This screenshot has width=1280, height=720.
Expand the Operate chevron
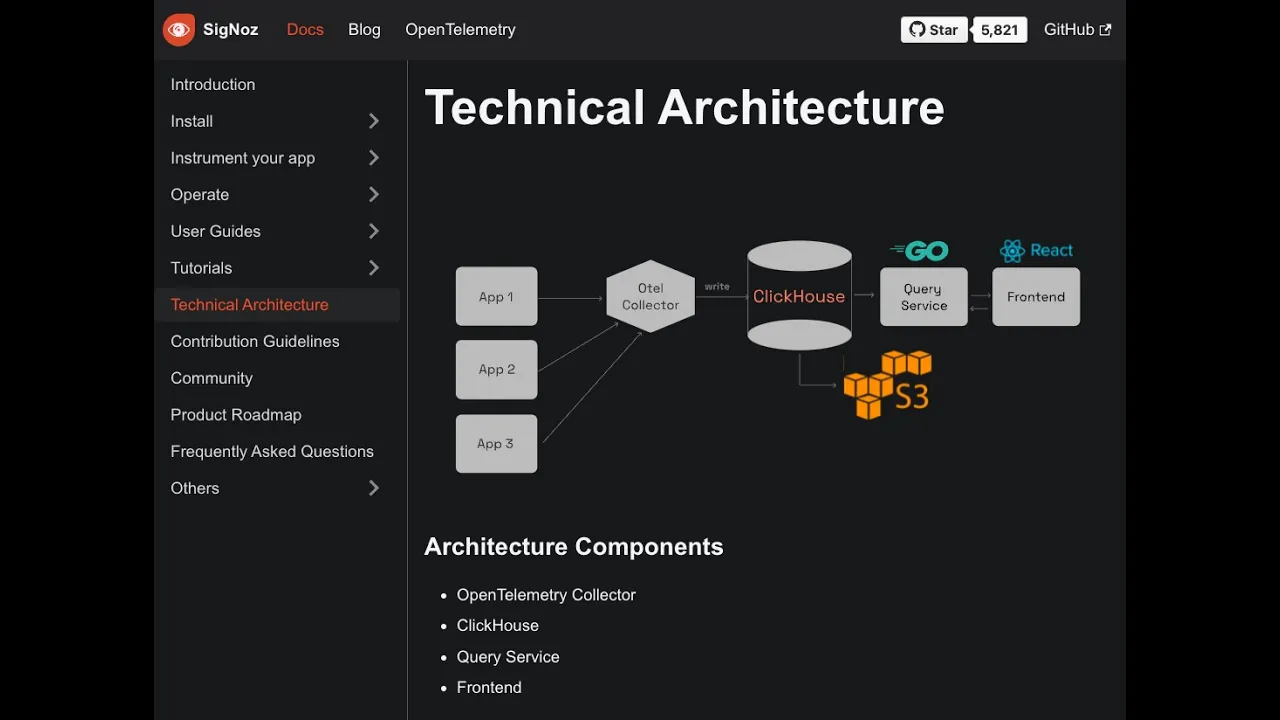(374, 195)
